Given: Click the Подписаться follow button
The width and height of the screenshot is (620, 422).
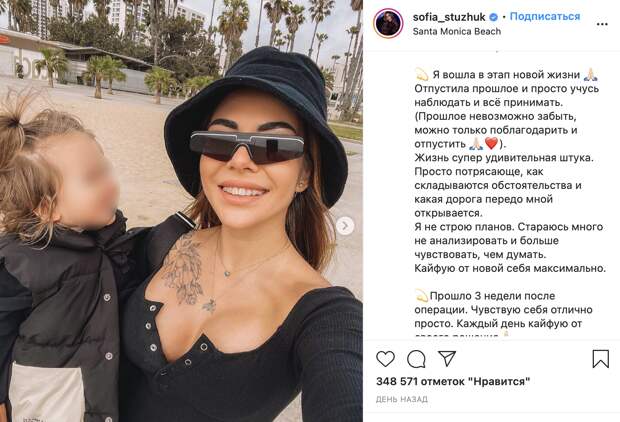Looking at the screenshot, I should [x=545, y=17].
